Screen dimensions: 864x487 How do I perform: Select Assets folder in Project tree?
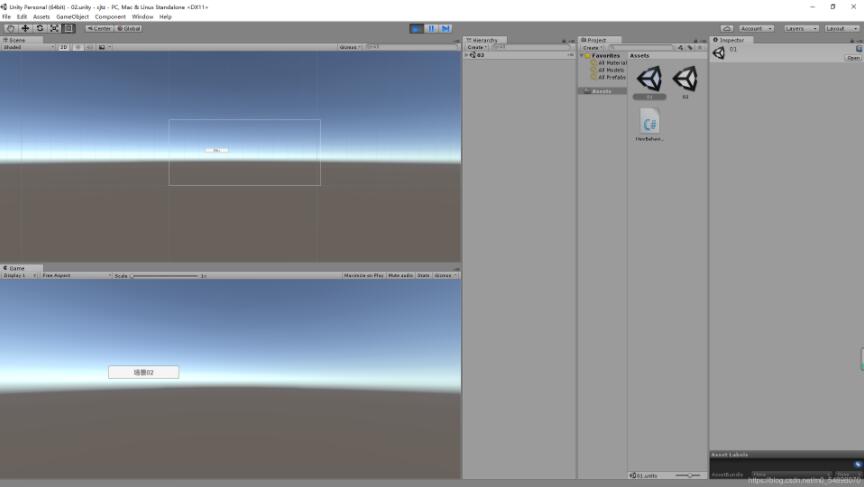602,91
